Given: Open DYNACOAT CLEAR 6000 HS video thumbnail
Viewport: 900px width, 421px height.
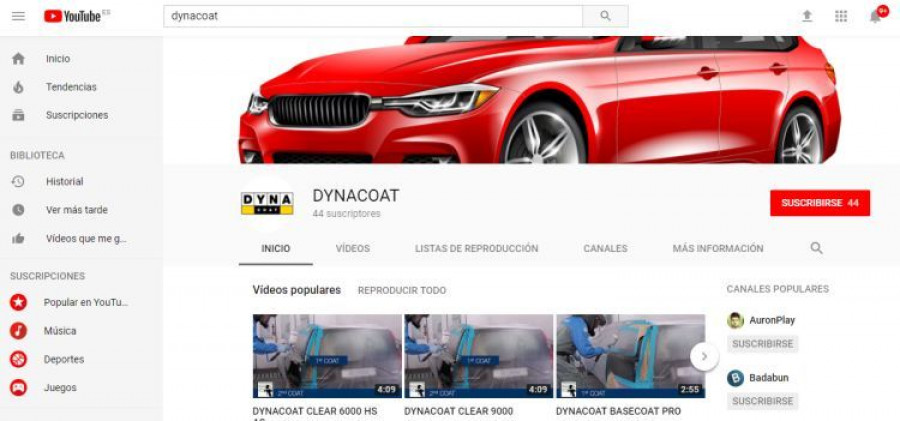Looking at the screenshot, I should [327, 356].
